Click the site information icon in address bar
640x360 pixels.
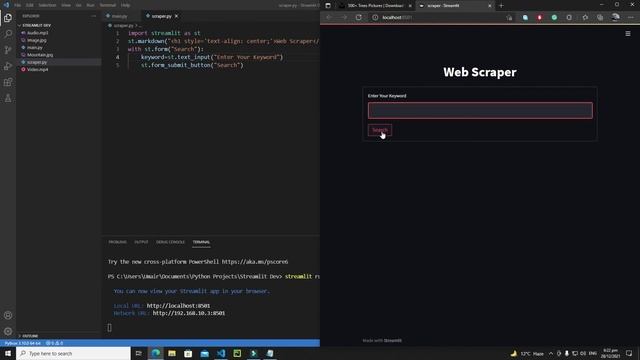click(x=375, y=18)
